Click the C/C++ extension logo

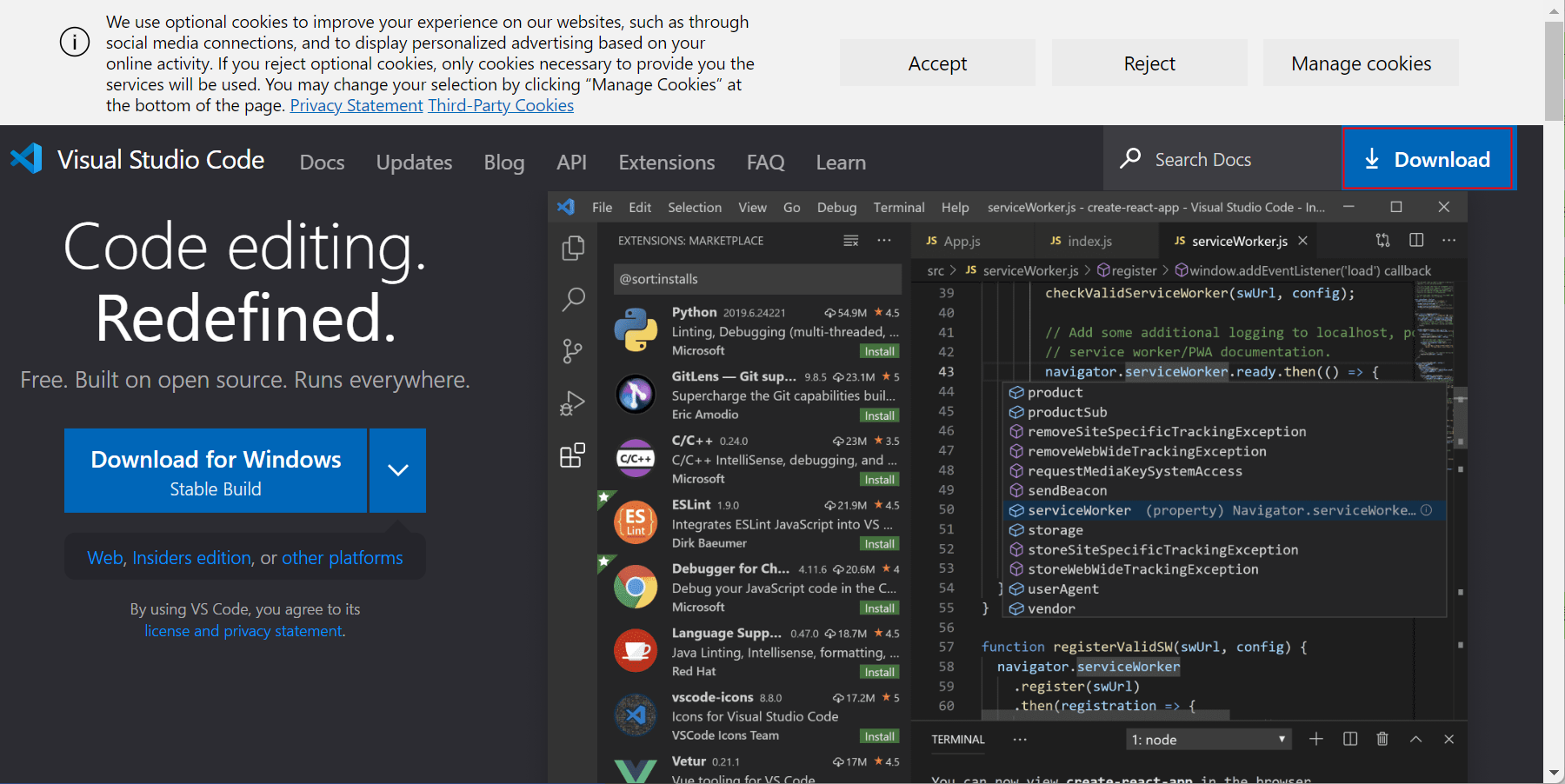click(636, 459)
